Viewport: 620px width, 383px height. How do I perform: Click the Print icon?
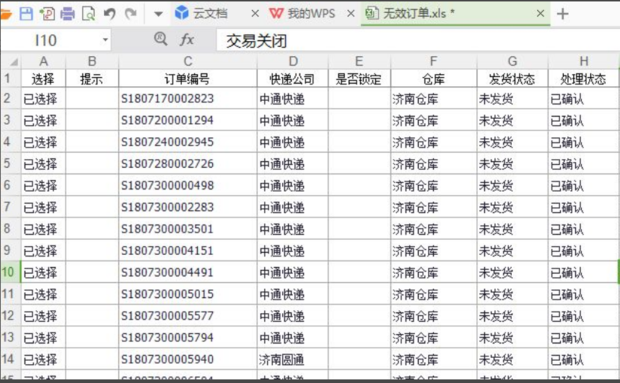tap(67, 14)
